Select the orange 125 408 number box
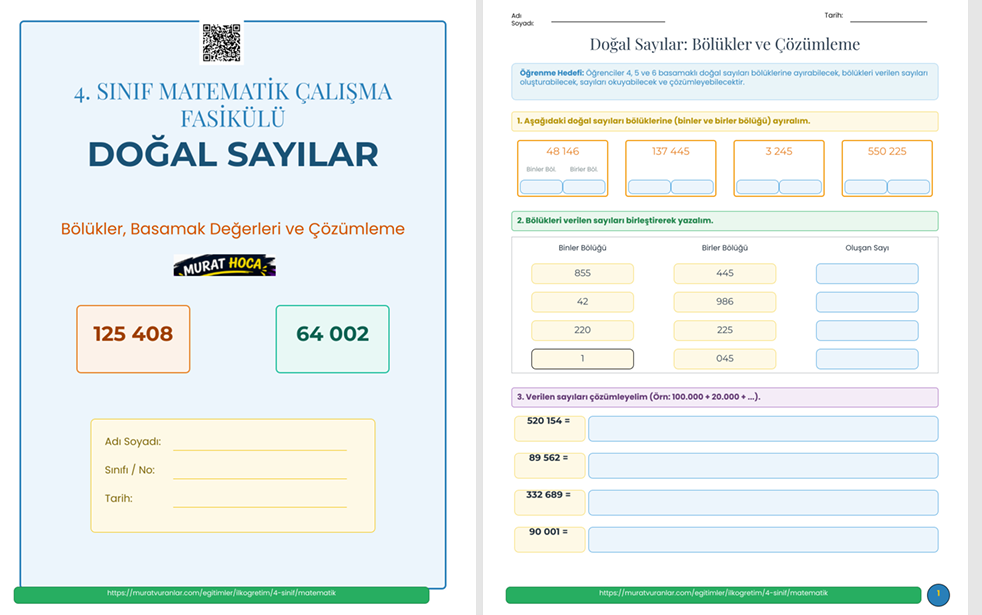Image resolution: width=982 pixels, height=615 pixels. (x=133, y=339)
